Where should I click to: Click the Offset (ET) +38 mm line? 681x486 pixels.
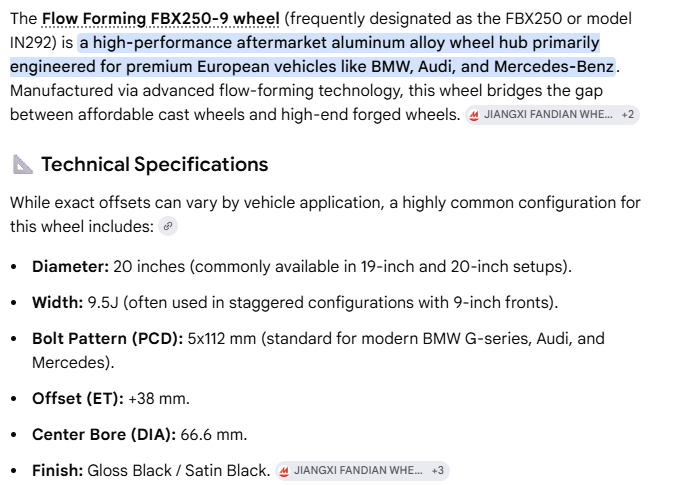point(111,398)
